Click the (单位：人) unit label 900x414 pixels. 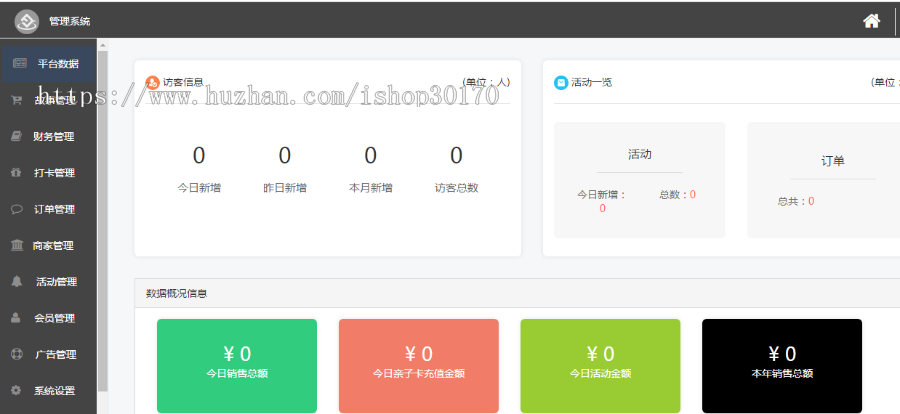pos(486,83)
